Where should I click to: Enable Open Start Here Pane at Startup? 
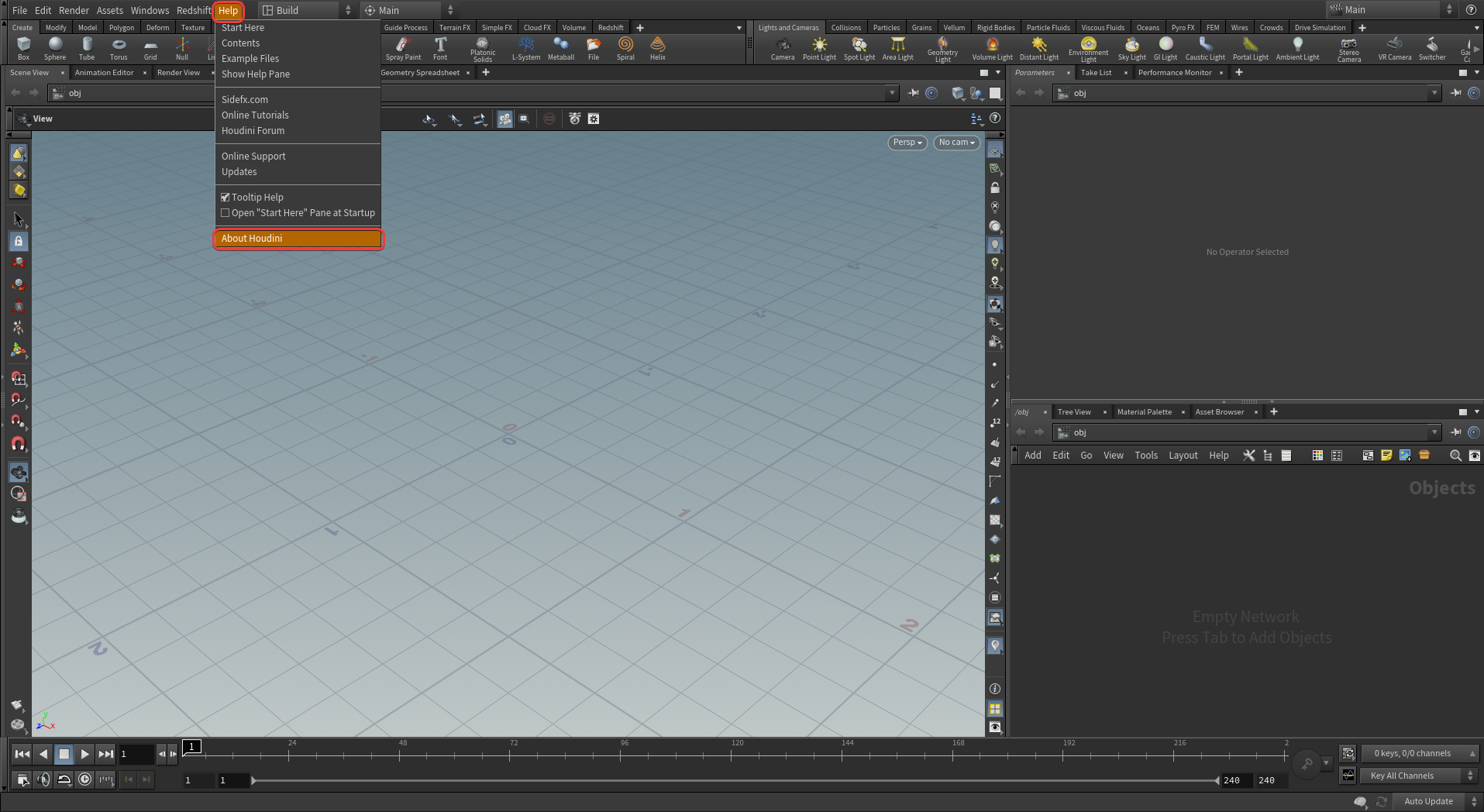point(226,213)
